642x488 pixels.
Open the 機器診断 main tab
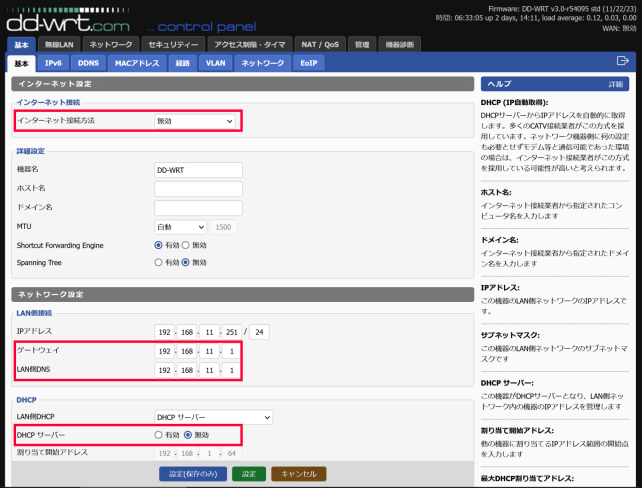click(x=400, y=44)
